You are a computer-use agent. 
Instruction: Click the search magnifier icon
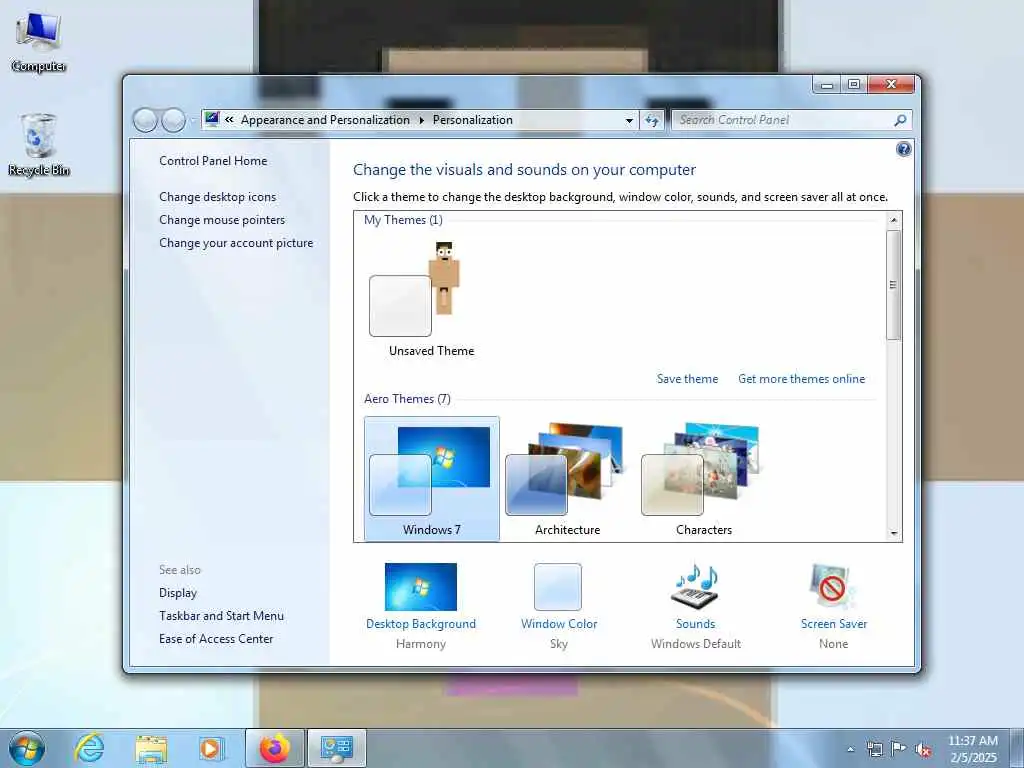(901, 120)
